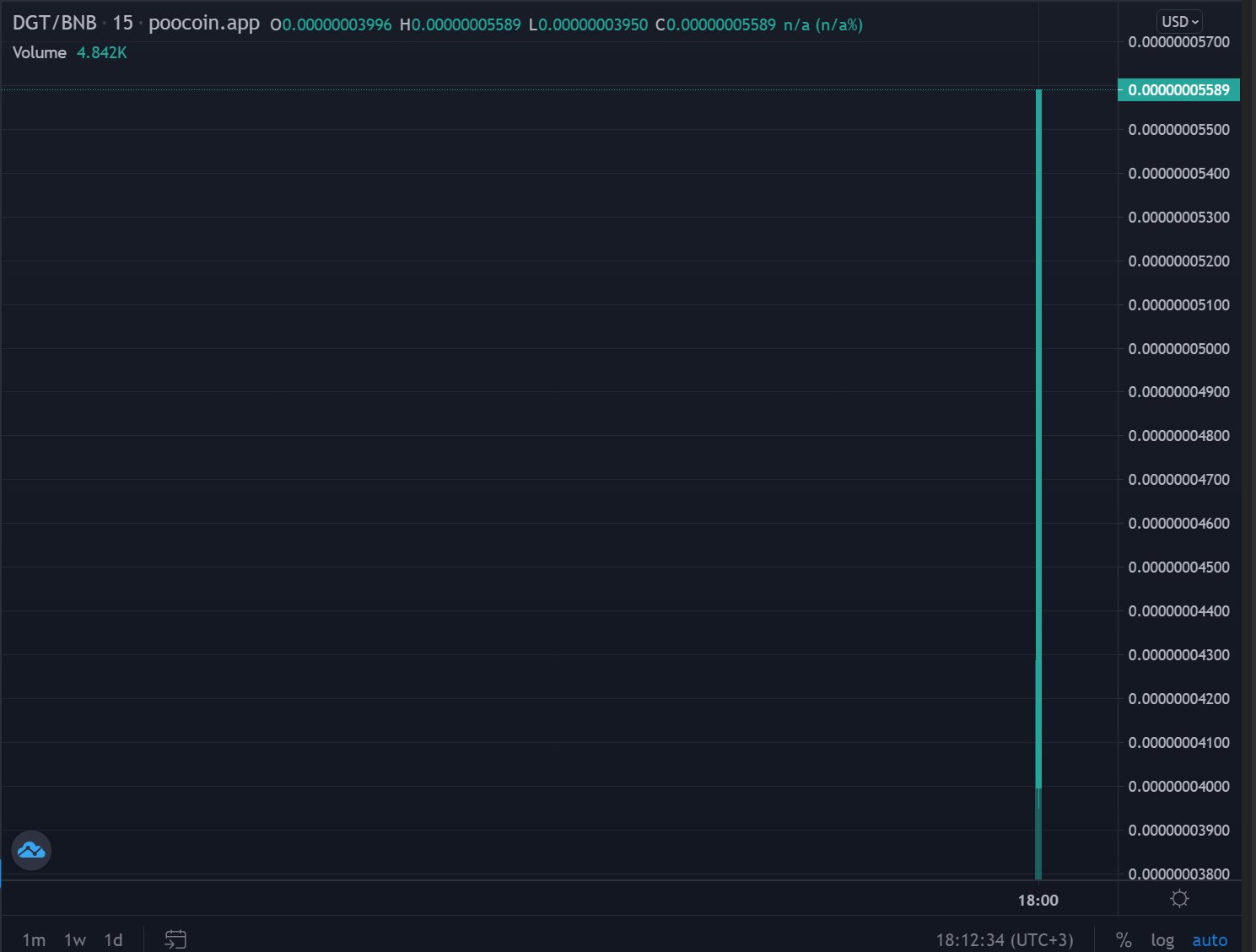Click the n/a (n/a%) change value
1256x952 pixels.
click(x=823, y=24)
